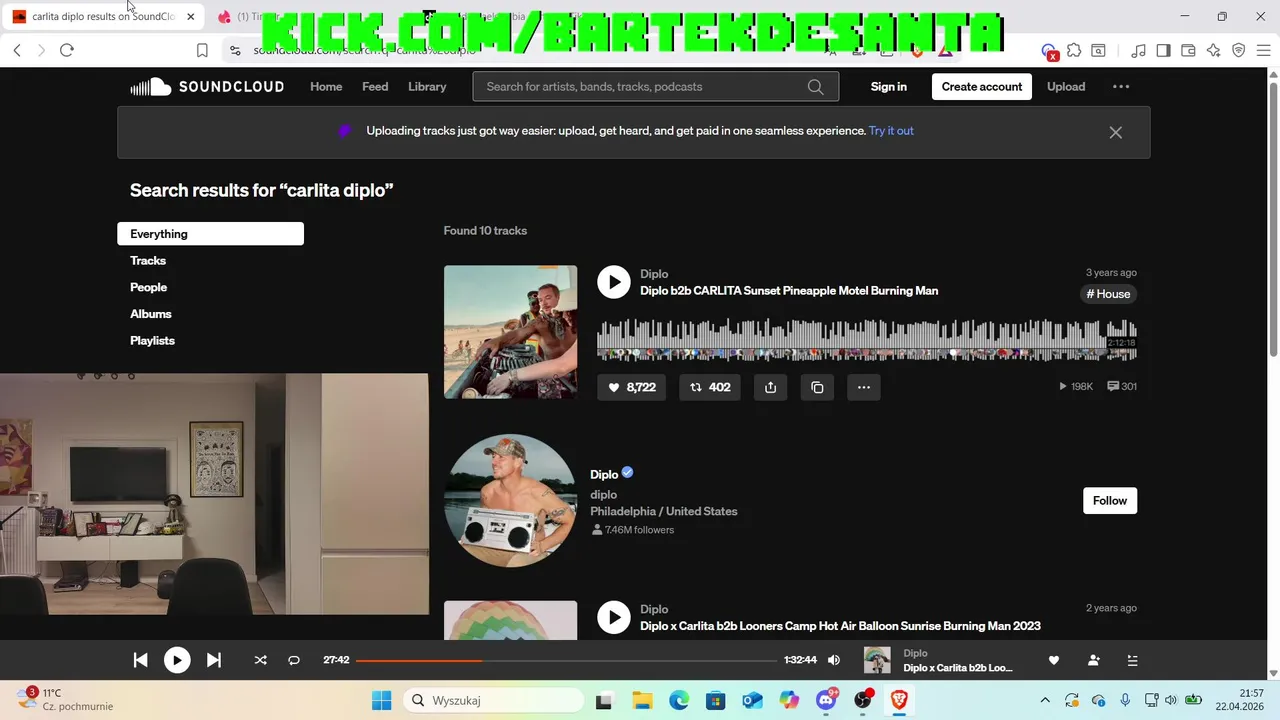Open File Explorer from the taskbar
Viewport: 1280px width, 720px height.
click(641, 701)
